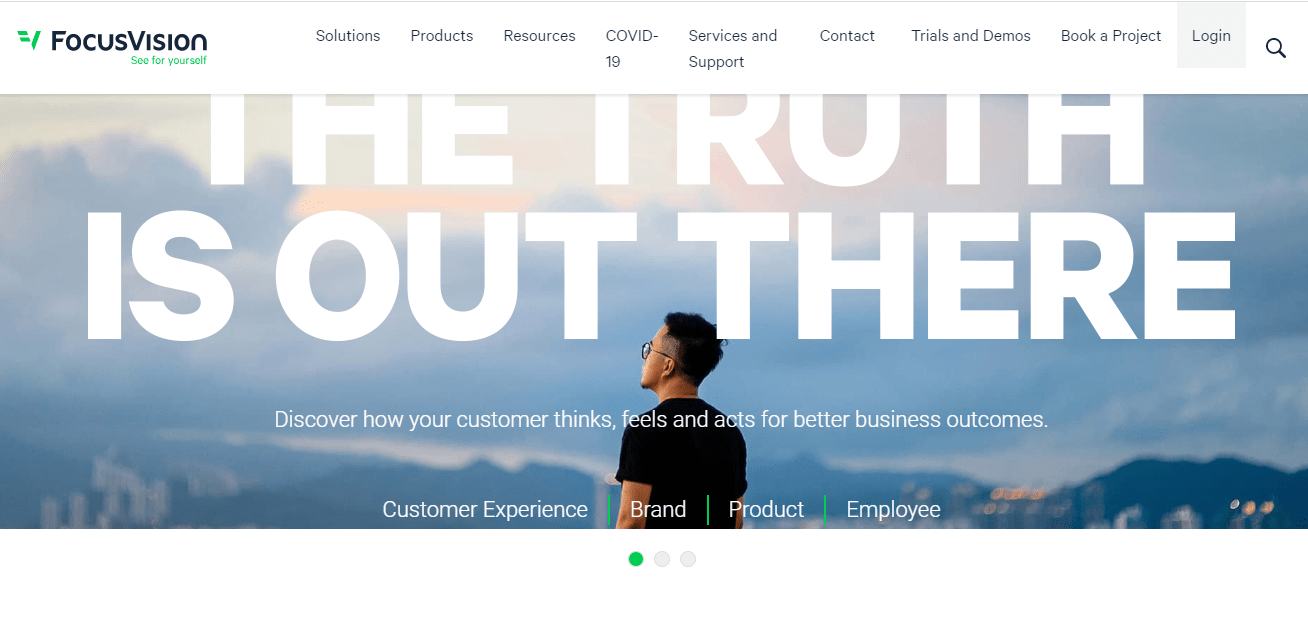Open the Customer Experience link
The image size is (1308, 623).
[x=485, y=510]
